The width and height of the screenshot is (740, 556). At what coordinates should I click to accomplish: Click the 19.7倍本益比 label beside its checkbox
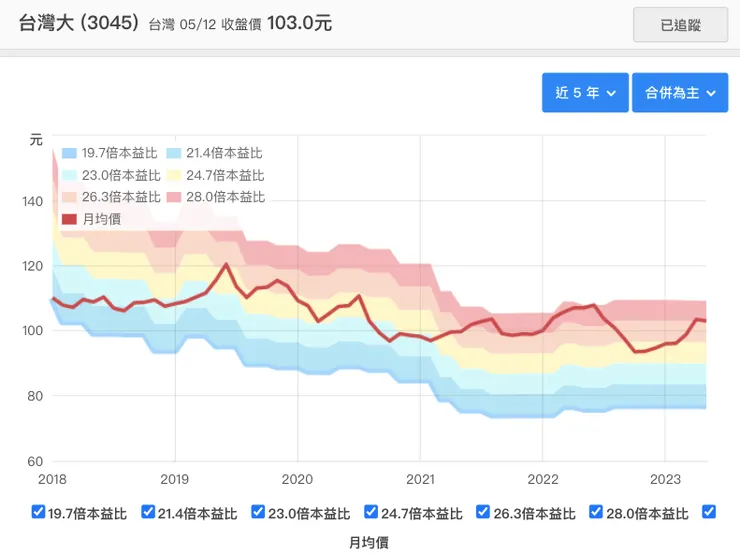point(87,514)
